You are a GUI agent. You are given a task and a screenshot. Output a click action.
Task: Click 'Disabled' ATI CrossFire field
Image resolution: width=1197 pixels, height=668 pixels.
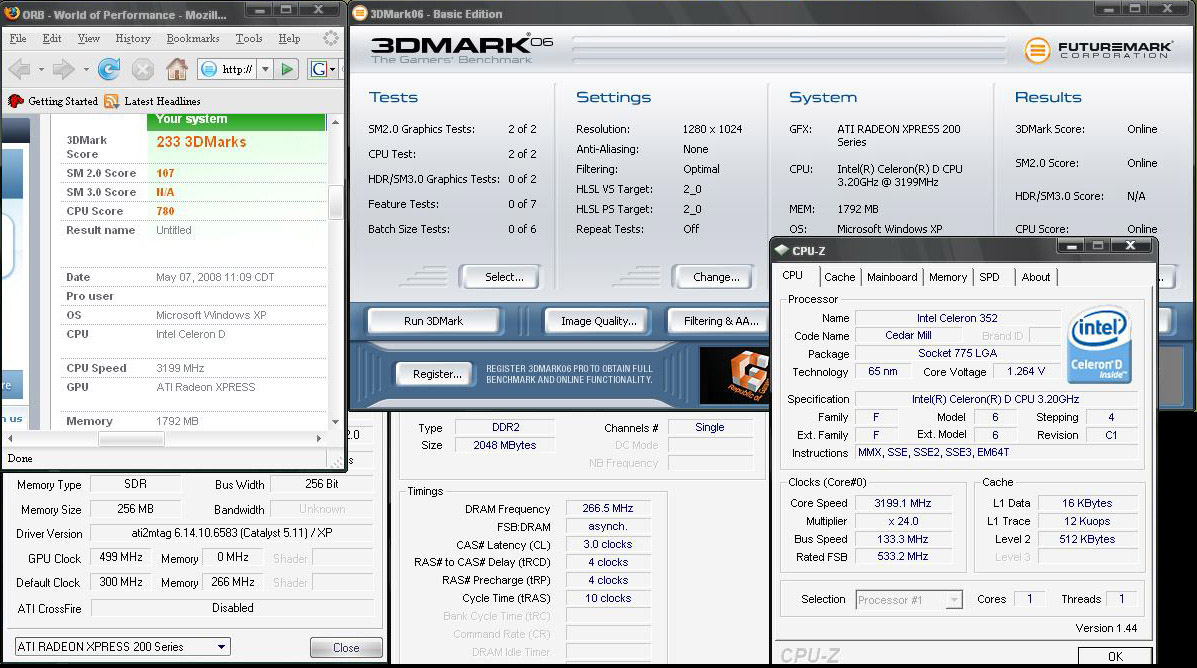[x=232, y=608]
